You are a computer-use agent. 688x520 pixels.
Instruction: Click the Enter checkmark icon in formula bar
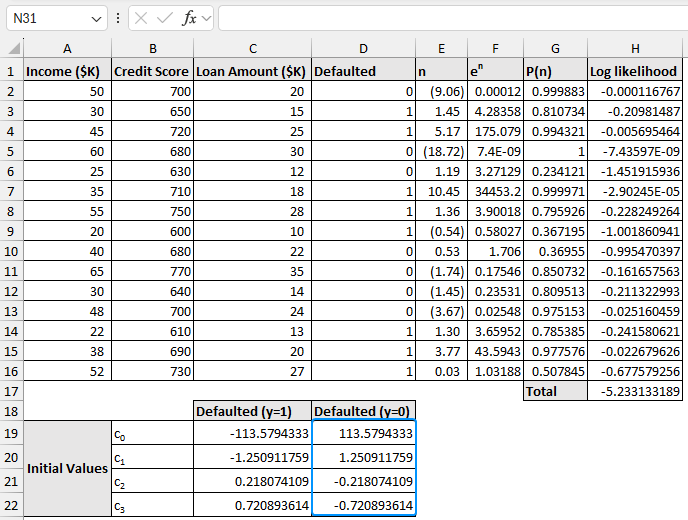pos(165,19)
